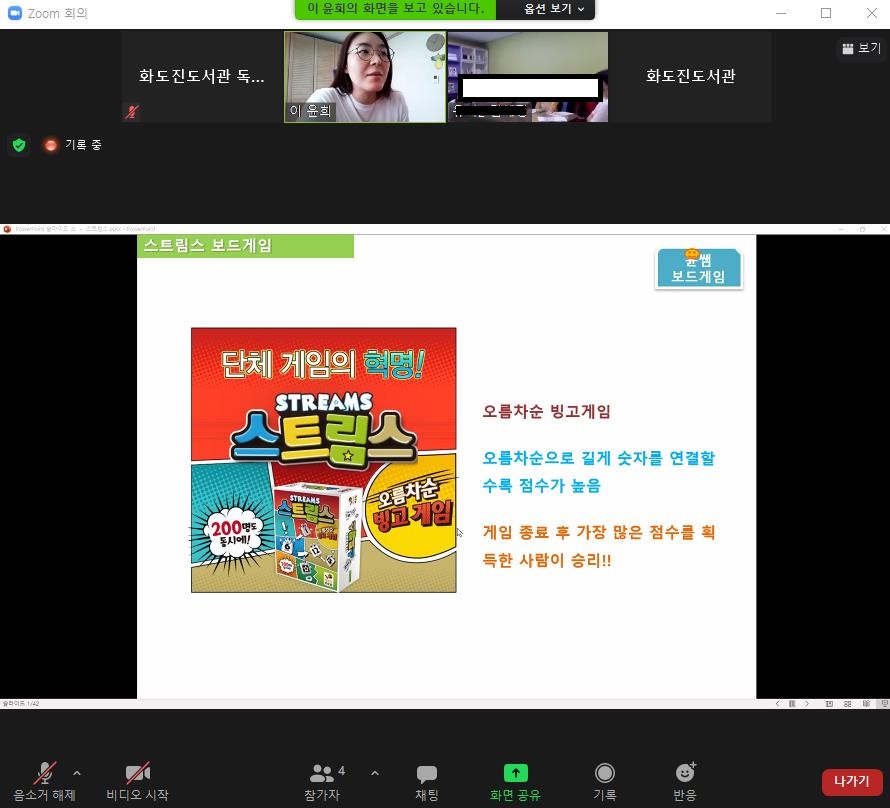Viewport: 890px width, 808px height.
Task: Click the green sharing banner 이 윤희의 화면을 보고 있습니다
Action: 396,9
